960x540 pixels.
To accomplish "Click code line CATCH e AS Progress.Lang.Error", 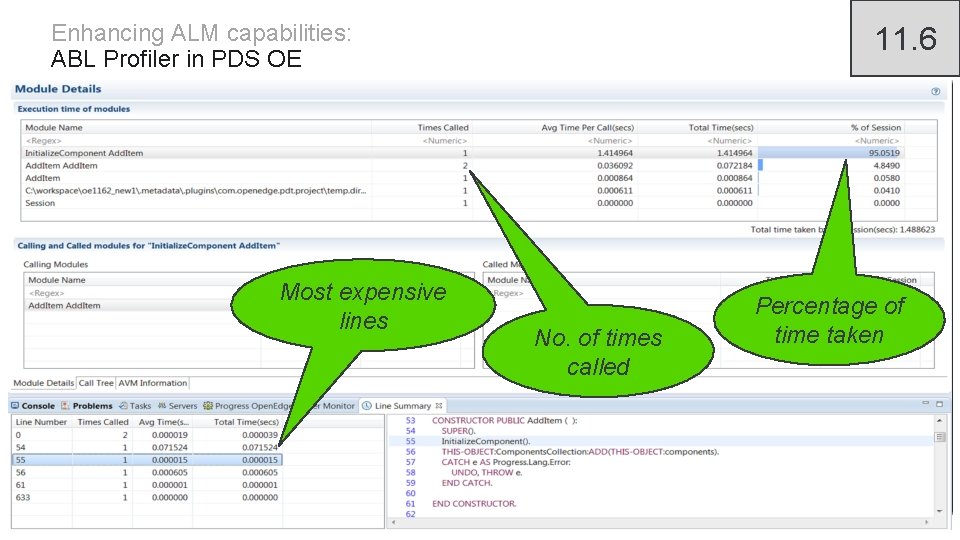I will [x=506, y=462].
